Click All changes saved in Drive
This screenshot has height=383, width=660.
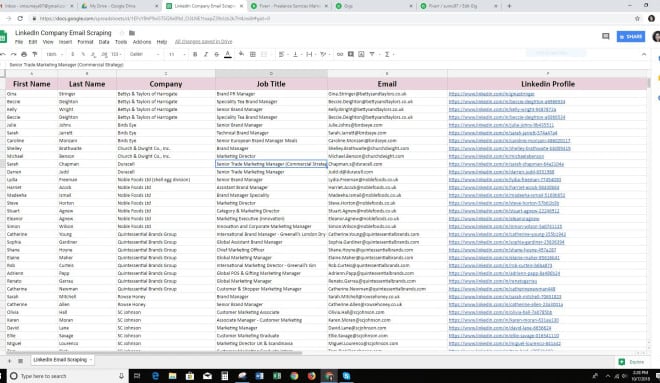203,42
